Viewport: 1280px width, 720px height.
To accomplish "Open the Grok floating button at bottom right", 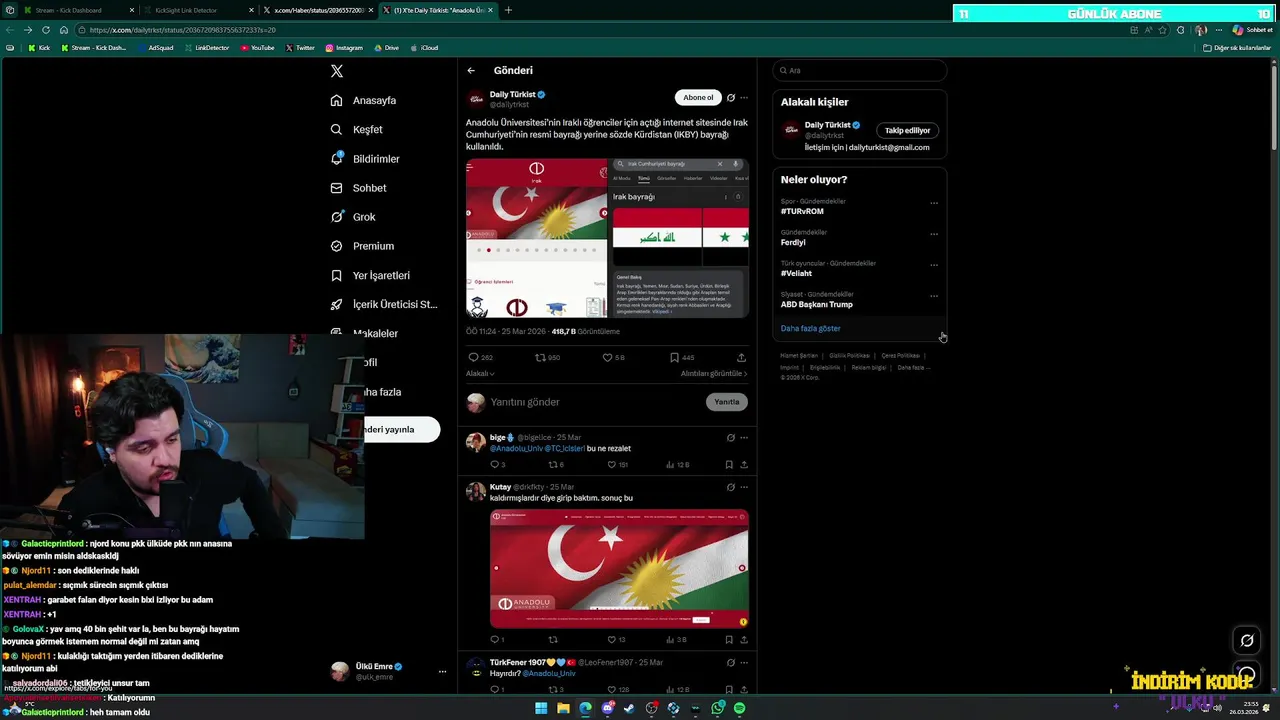I will click(1247, 640).
